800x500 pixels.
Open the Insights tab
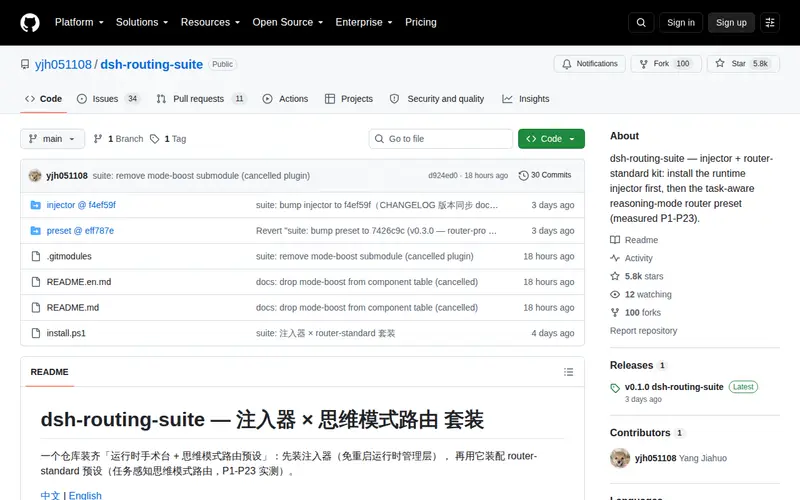click(526, 99)
